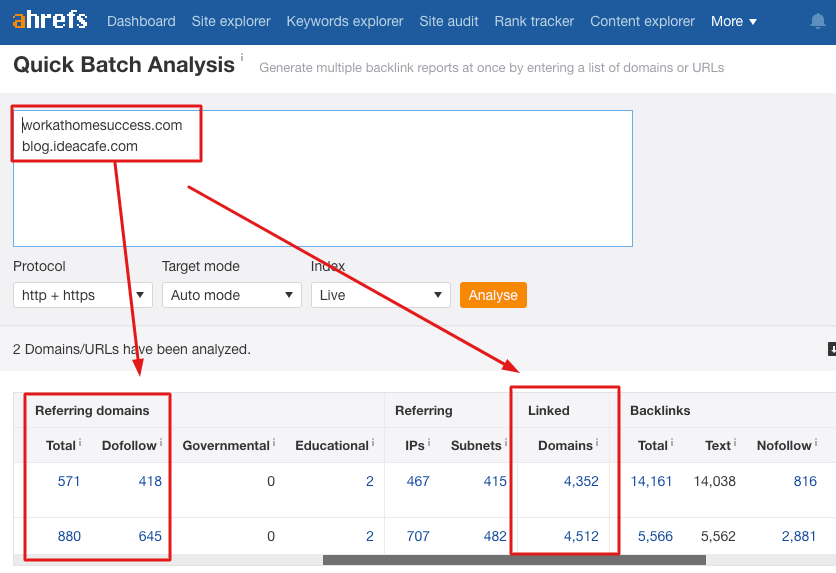Click the ahrefs logo
836x573 pixels.
click(50, 20)
